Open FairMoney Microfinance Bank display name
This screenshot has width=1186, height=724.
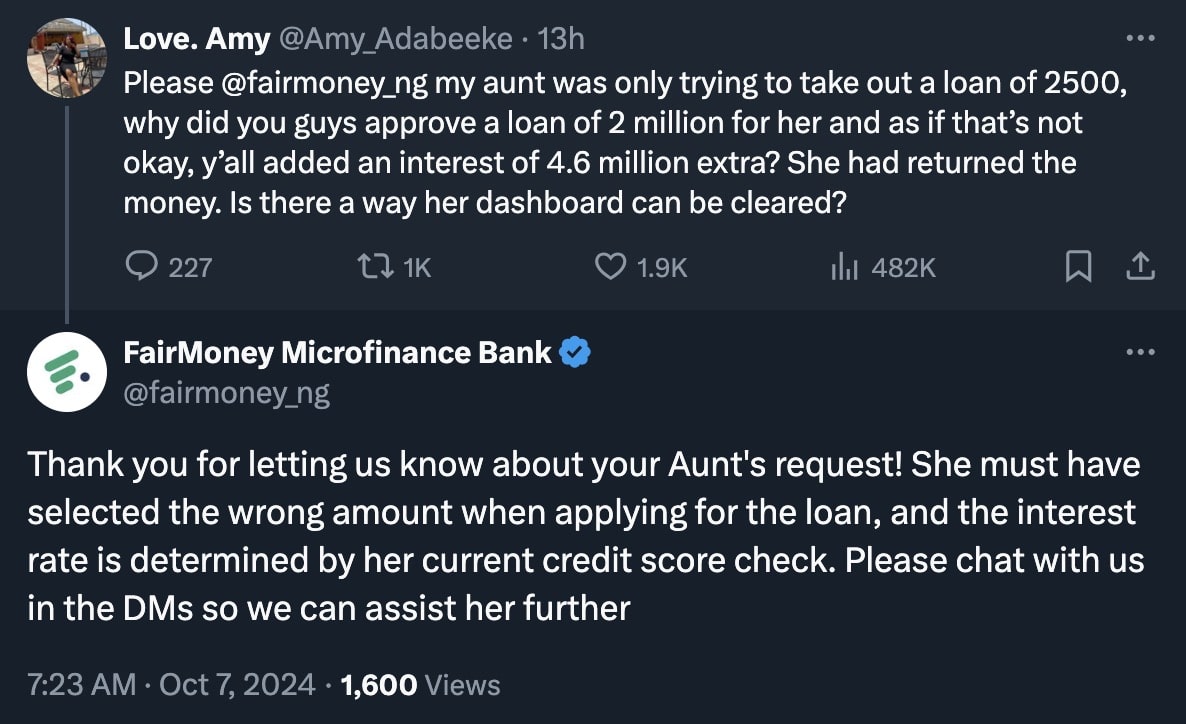(337, 352)
